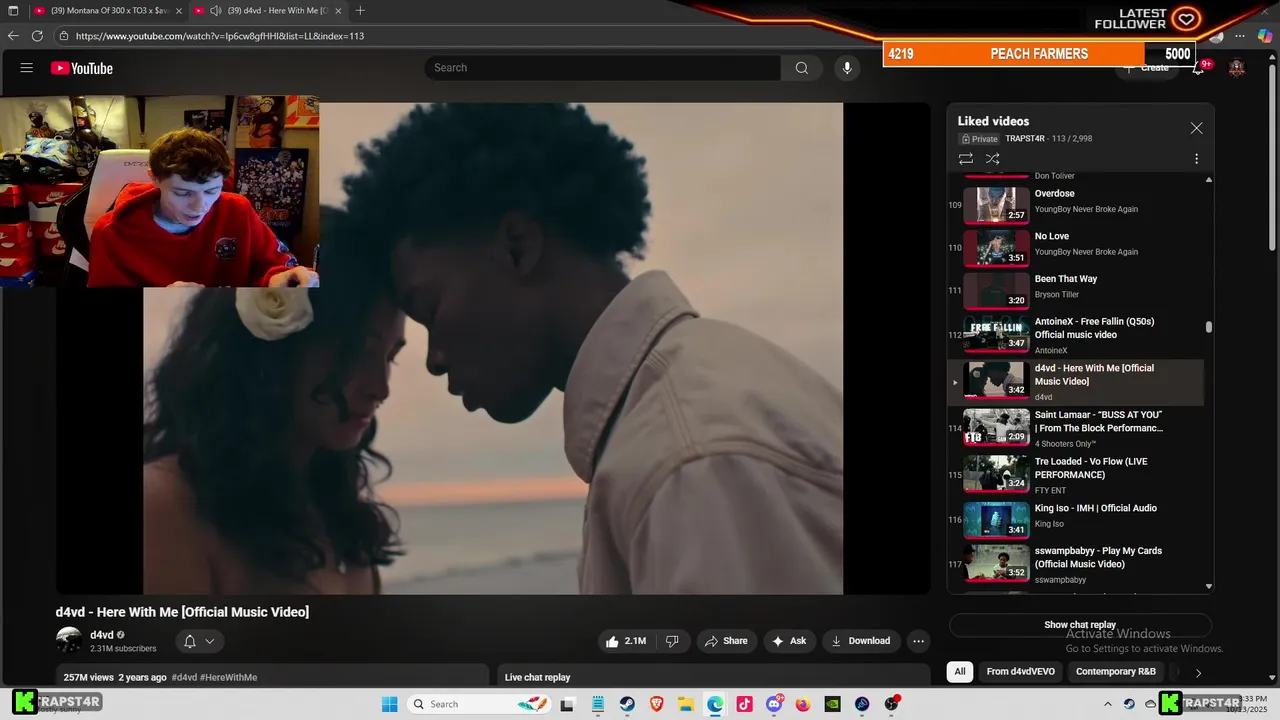Play Tre Loaded - Vo Flow live performance
This screenshot has height=720, width=1280.
[1075, 475]
